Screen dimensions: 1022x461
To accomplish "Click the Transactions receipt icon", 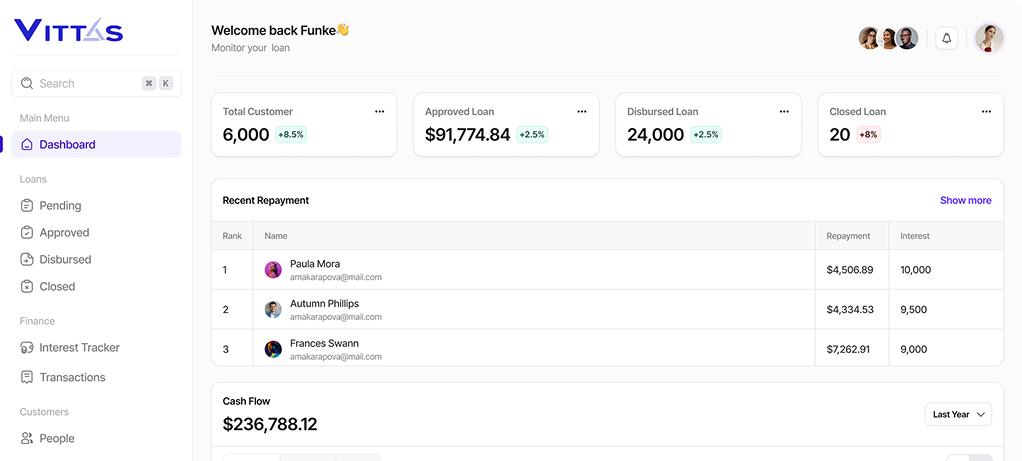I will click(x=27, y=378).
